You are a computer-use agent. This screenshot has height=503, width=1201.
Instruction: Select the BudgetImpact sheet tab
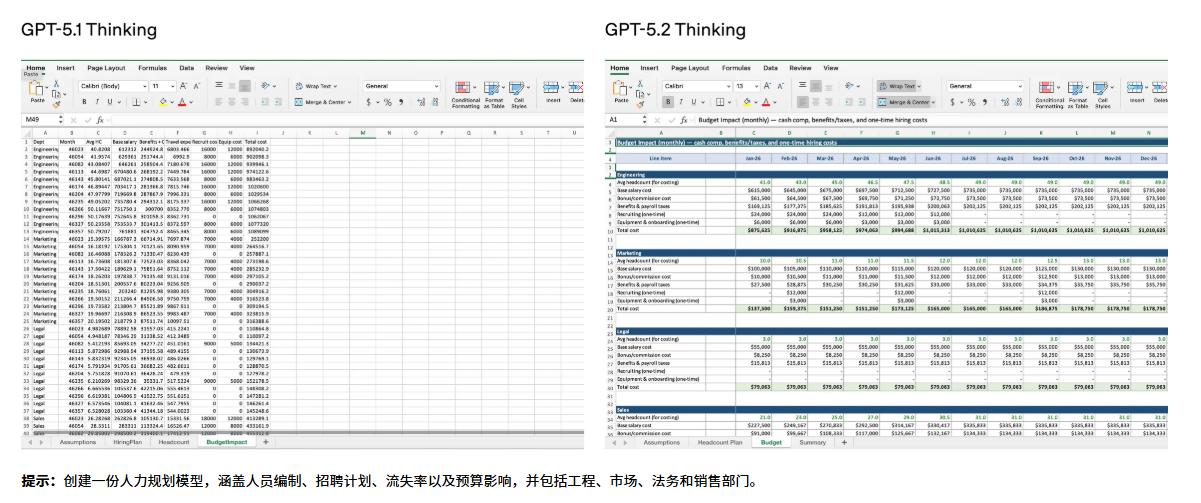pos(227,441)
